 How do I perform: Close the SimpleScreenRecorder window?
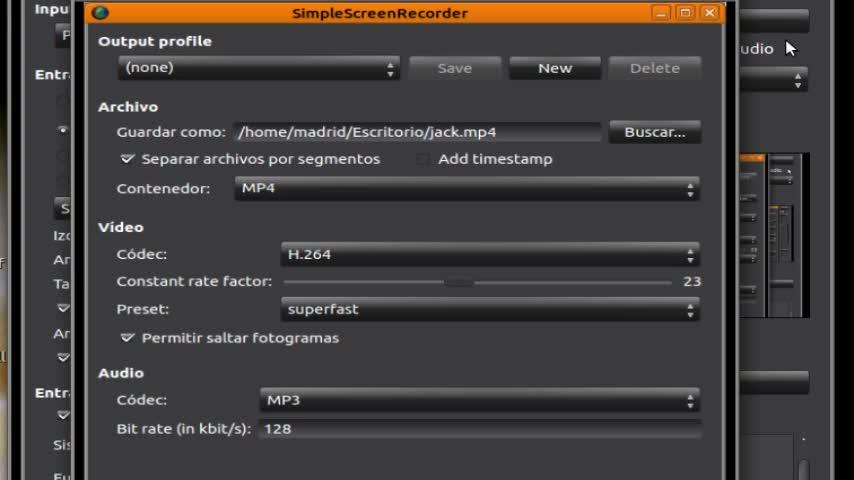coord(710,13)
